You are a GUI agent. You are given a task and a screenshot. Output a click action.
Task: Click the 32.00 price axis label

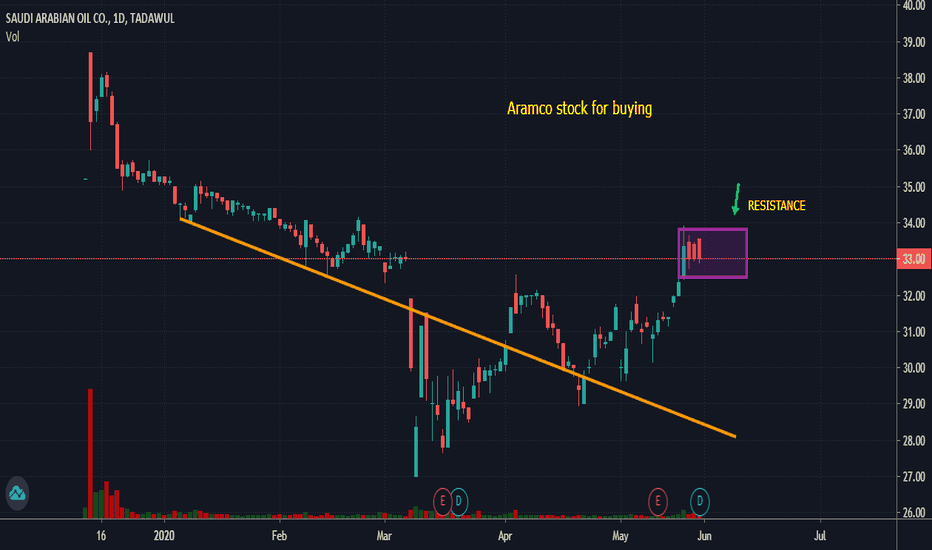coord(914,296)
